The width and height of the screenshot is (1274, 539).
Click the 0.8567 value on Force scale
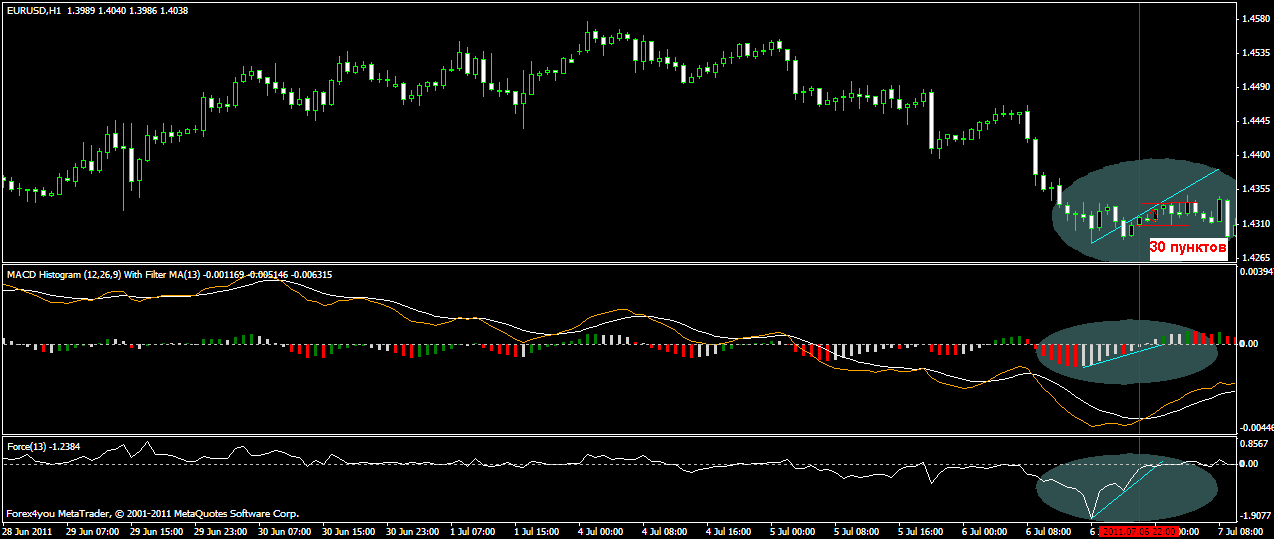click(x=1254, y=443)
